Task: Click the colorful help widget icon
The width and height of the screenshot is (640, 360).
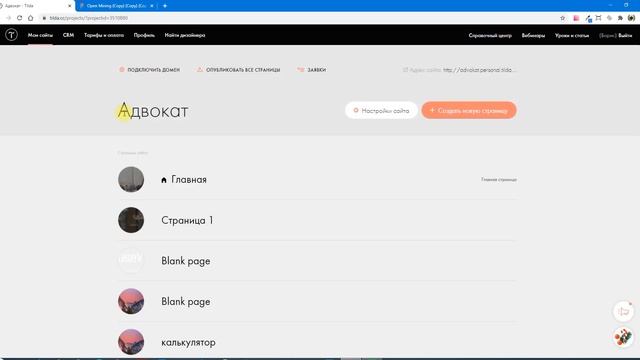Action: tap(623, 337)
